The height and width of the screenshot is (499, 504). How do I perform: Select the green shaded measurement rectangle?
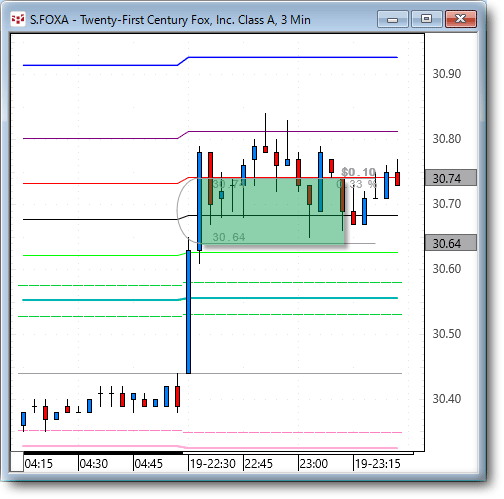coord(273,211)
